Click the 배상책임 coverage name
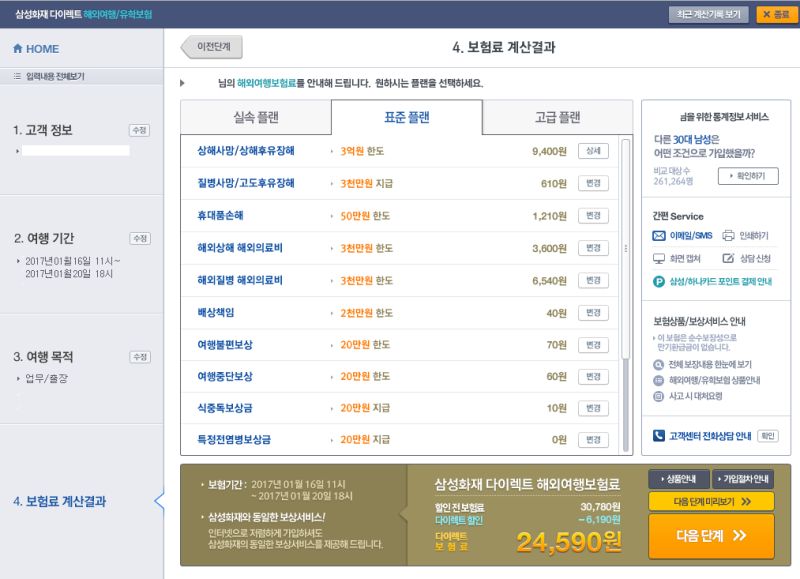 tap(216, 313)
